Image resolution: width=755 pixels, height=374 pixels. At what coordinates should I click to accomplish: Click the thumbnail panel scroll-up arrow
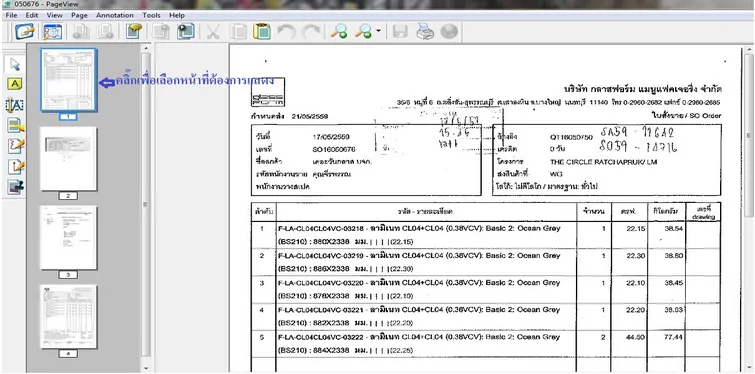(x=145, y=48)
